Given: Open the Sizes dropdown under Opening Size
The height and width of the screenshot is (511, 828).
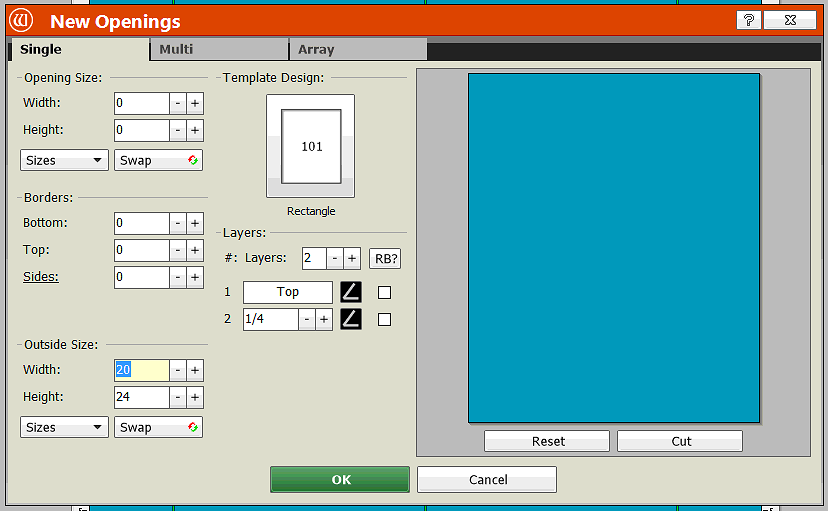Looking at the screenshot, I should pyautogui.click(x=64, y=160).
